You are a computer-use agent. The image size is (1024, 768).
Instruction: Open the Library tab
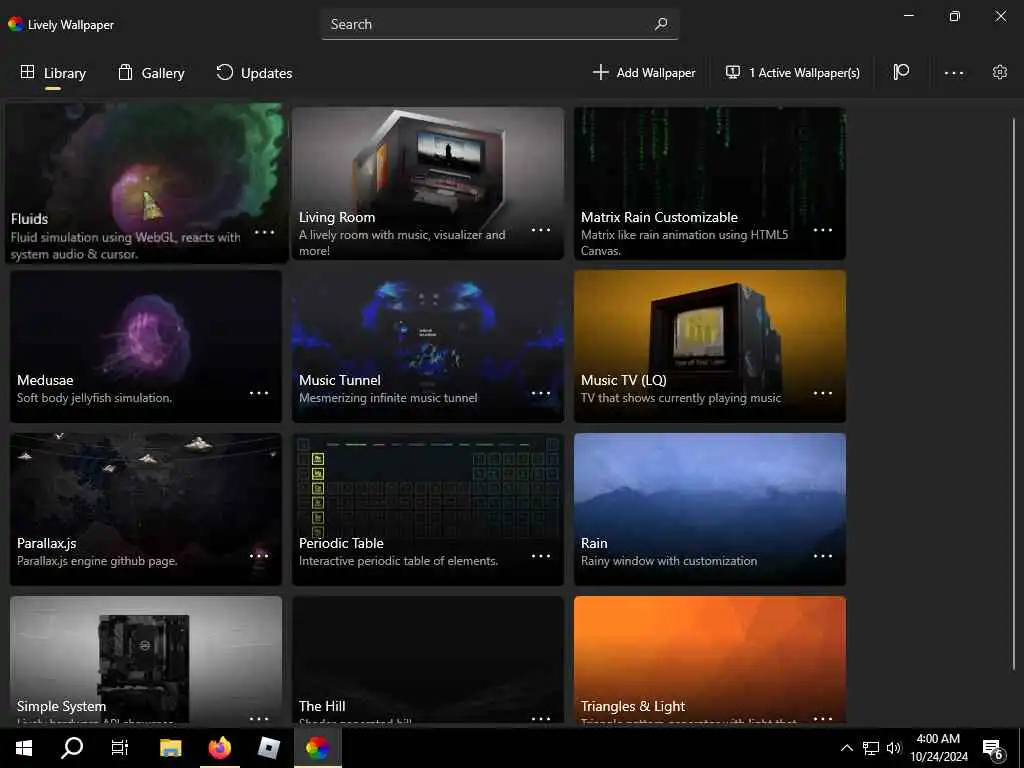pyautogui.click(x=53, y=72)
